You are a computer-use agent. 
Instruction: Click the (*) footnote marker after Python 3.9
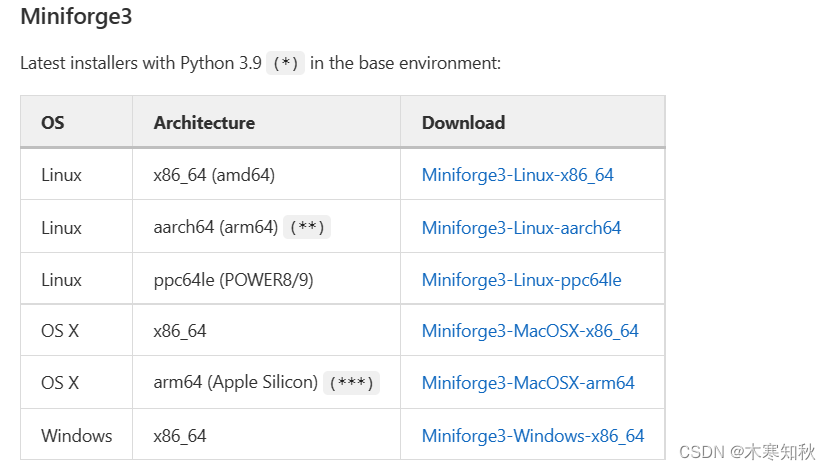pyautogui.click(x=285, y=64)
